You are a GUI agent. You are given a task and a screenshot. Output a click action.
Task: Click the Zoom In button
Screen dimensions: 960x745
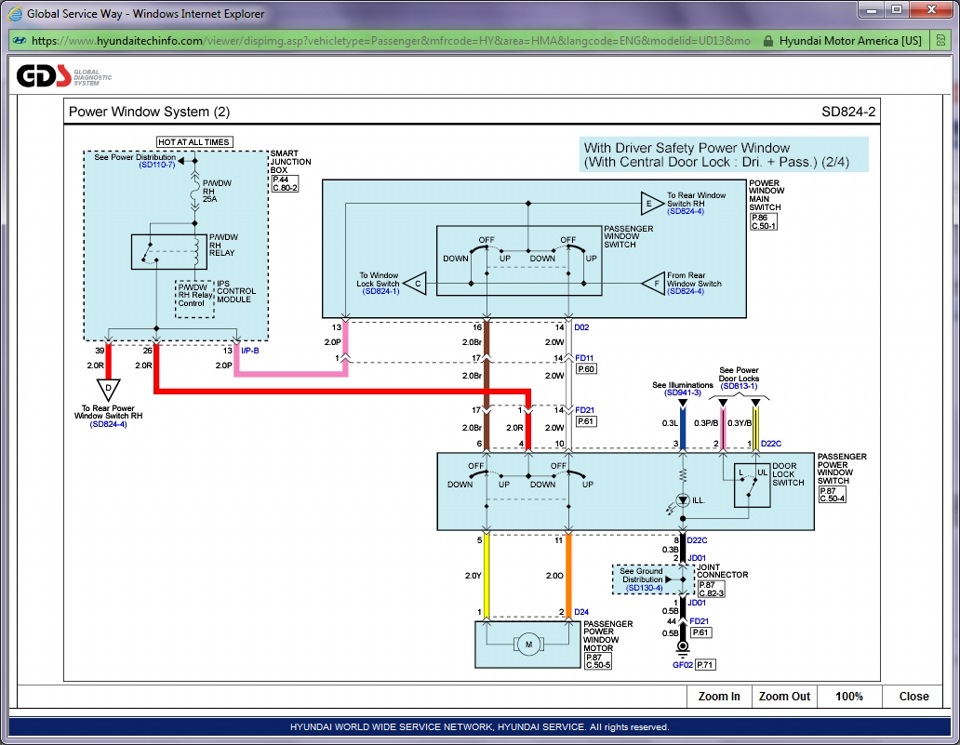tap(719, 696)
